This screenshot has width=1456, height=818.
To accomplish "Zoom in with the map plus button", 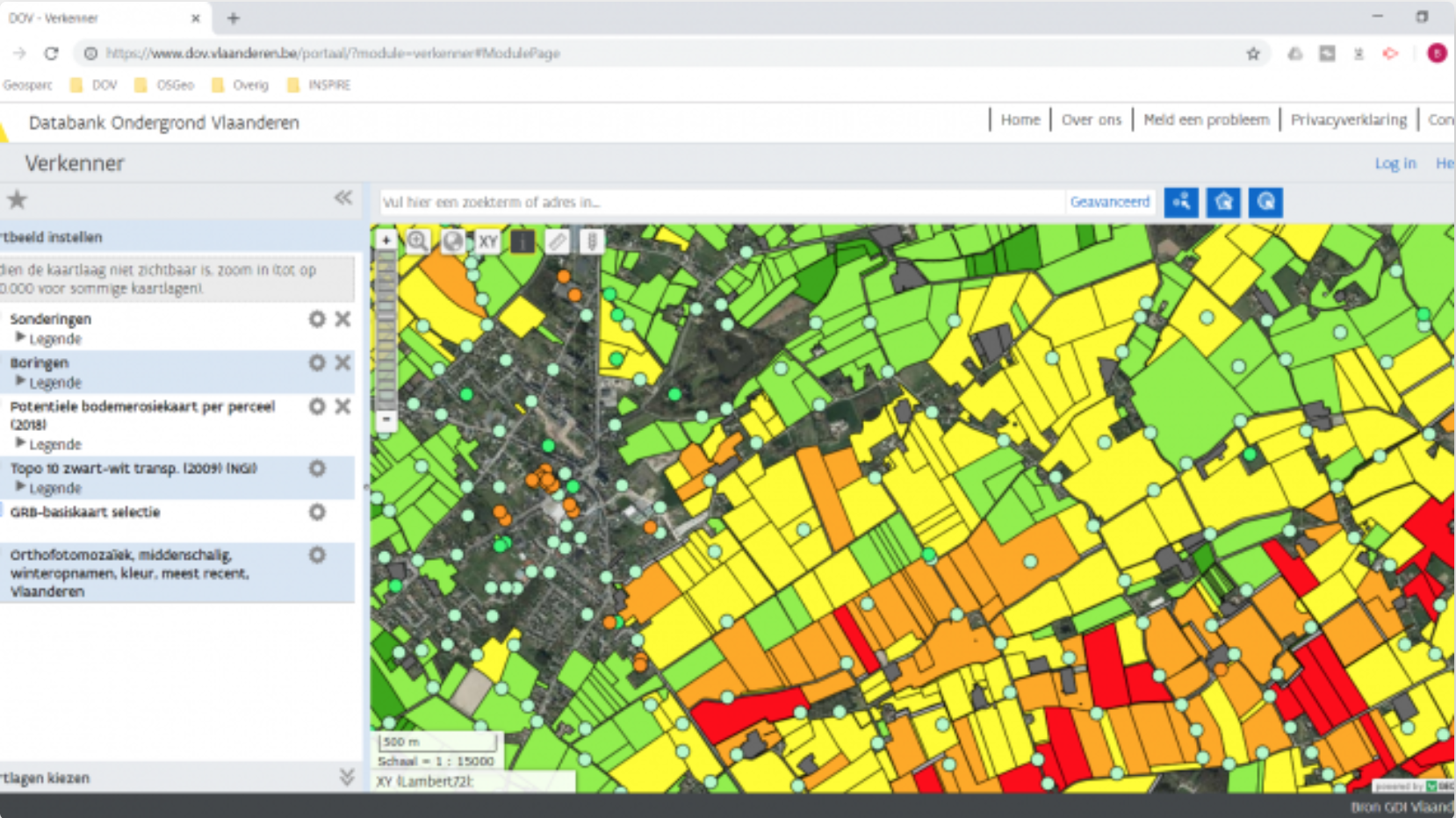I will pos(386,240).
